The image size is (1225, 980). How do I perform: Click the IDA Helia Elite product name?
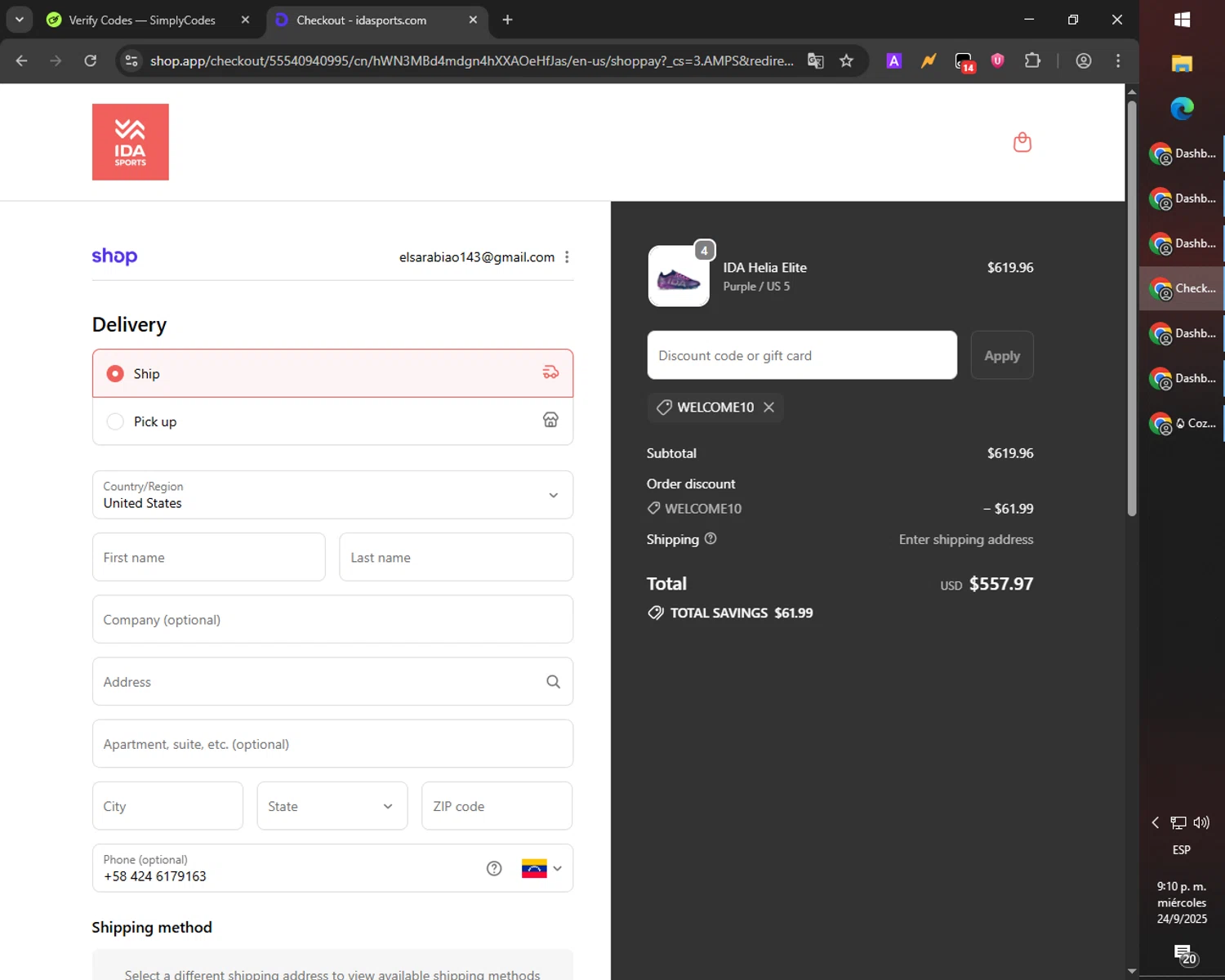click(764, 268)
